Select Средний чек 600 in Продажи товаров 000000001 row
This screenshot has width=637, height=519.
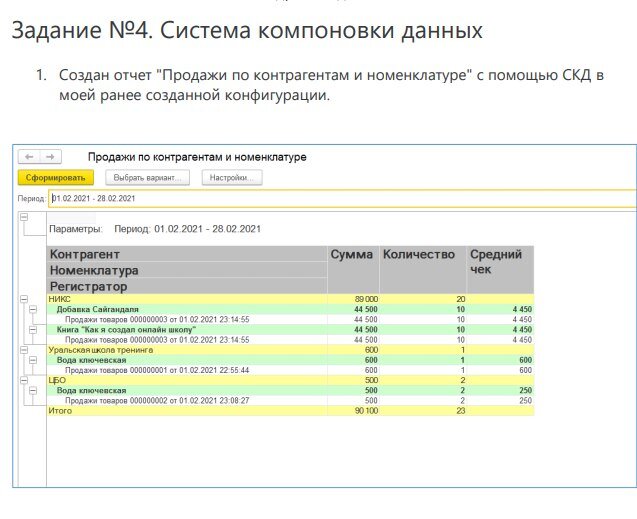[500, 370]
